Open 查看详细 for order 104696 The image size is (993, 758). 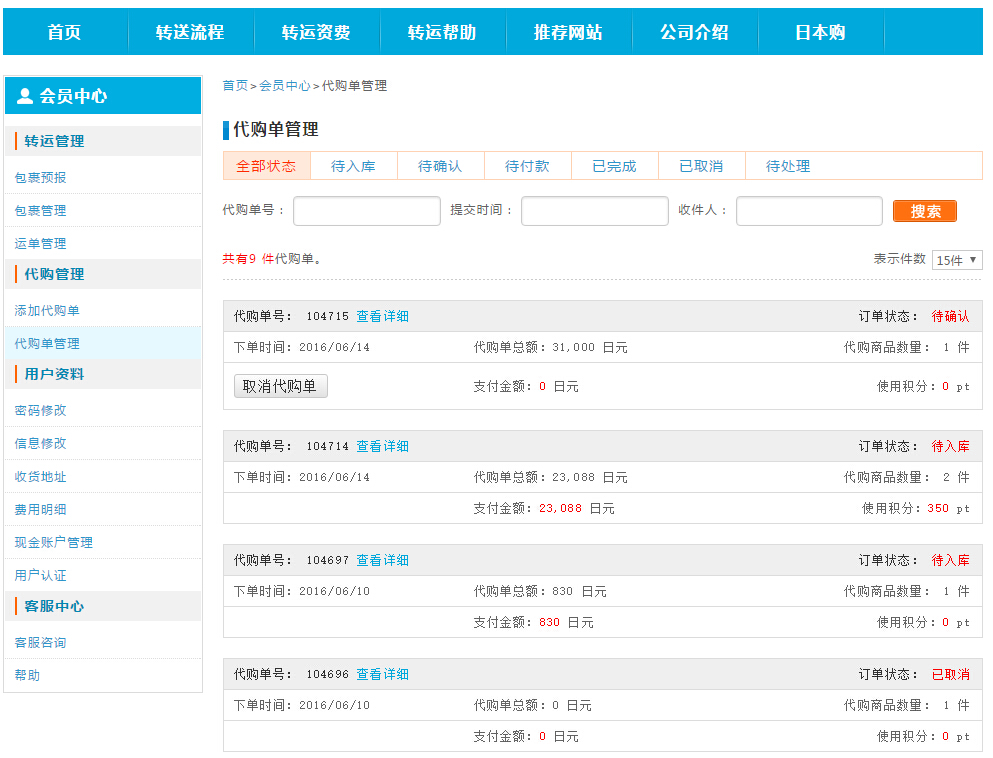pos(382,674)
